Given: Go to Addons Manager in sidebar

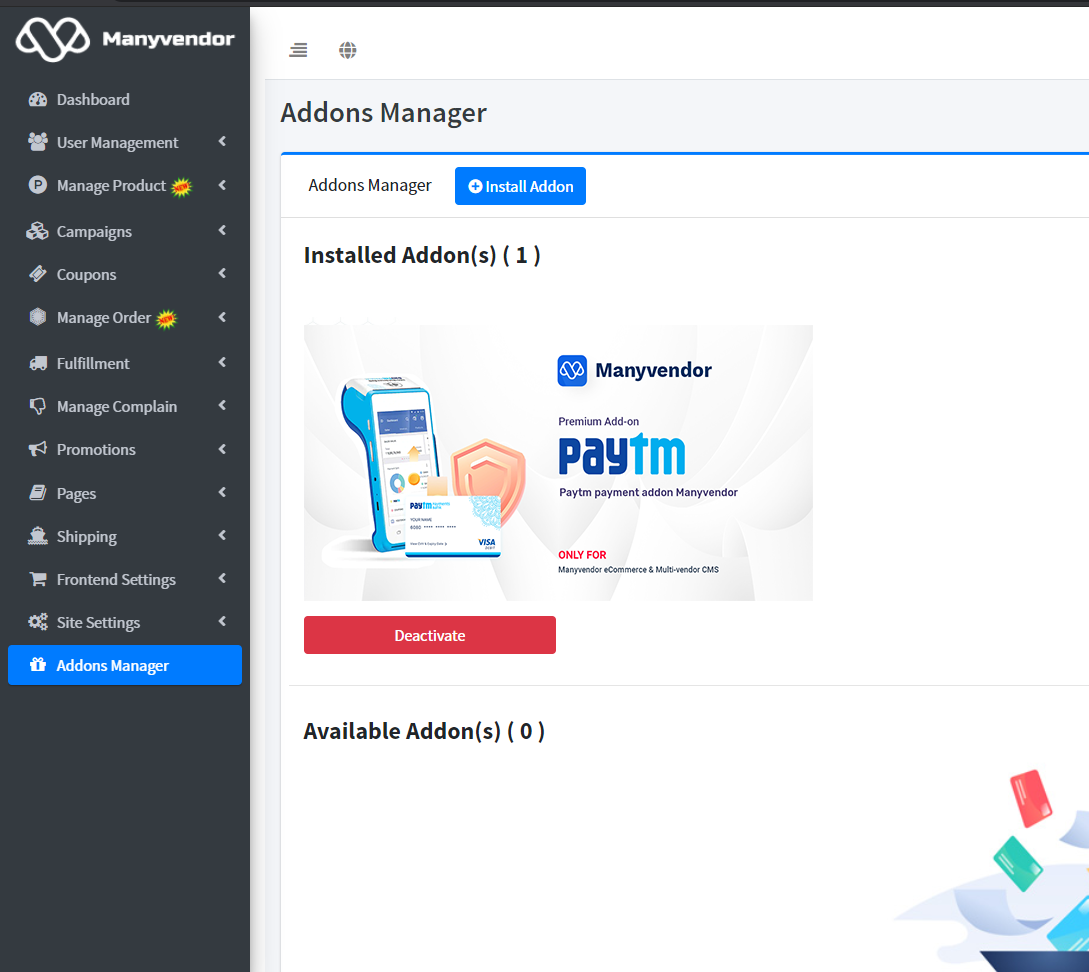Looking at the screenshot, I should pos(125,665).
